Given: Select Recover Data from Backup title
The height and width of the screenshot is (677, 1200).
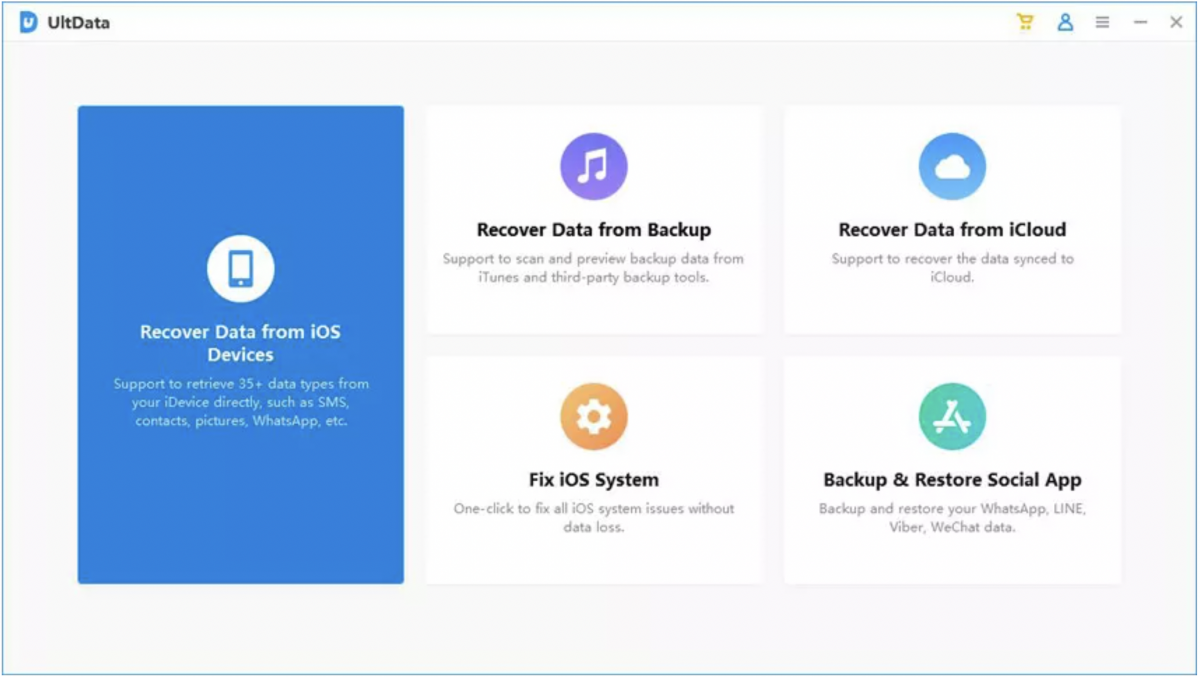Looking at the screenshot, I should [594, 230].
